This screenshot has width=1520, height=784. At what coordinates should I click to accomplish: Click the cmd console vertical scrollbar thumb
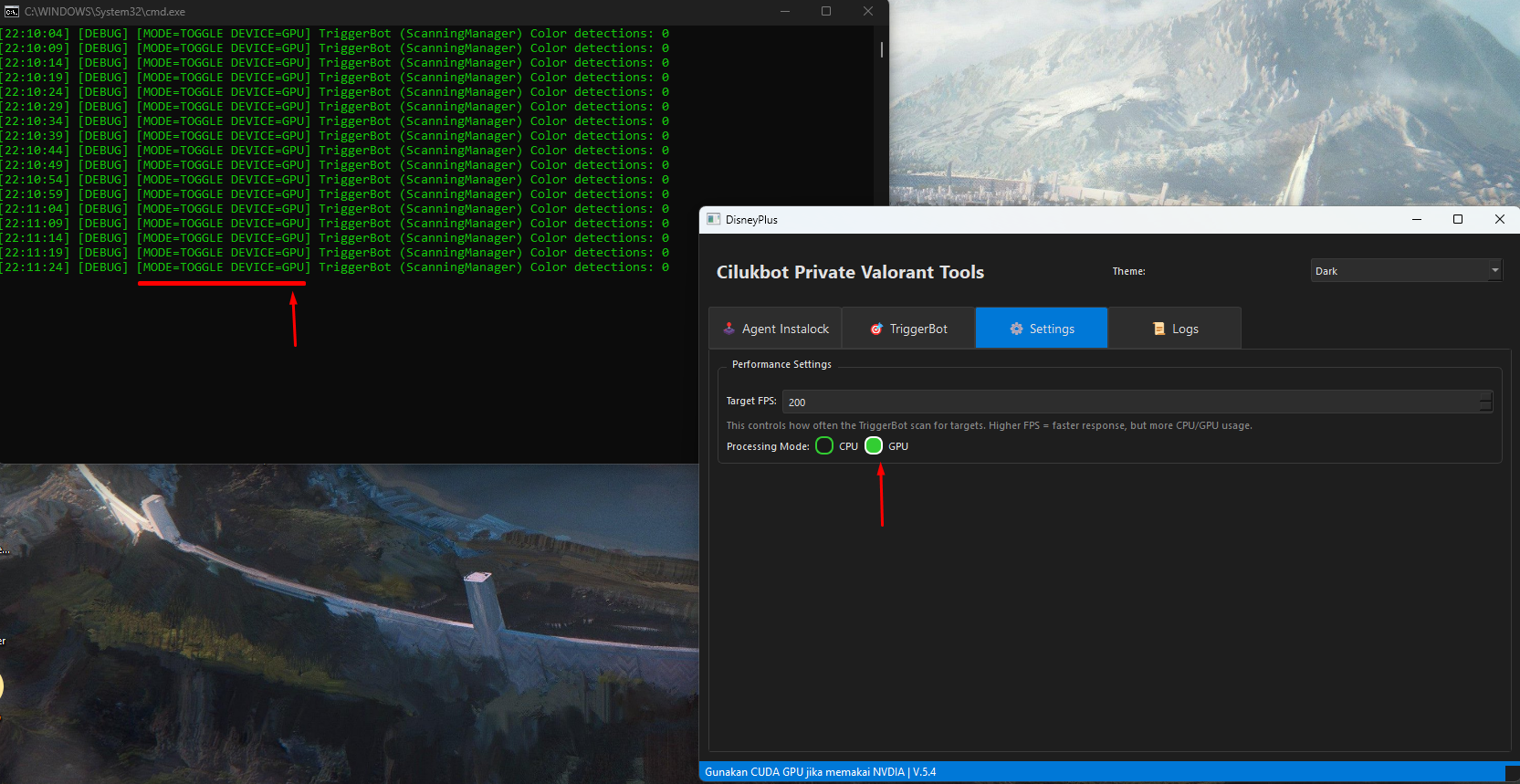[x=882, y=49]
